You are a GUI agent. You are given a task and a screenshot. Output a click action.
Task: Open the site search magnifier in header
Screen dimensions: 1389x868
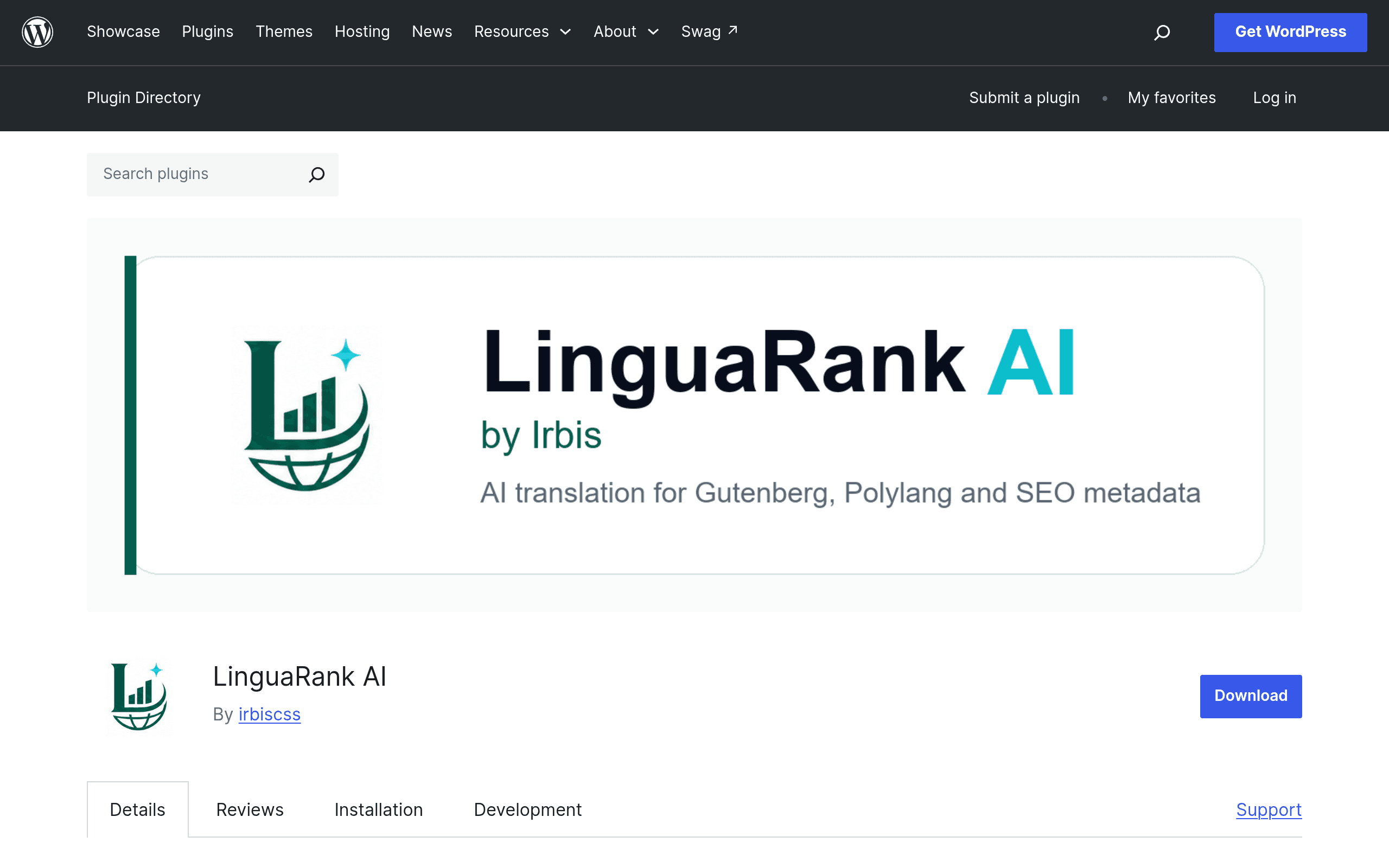point(1162,32)
